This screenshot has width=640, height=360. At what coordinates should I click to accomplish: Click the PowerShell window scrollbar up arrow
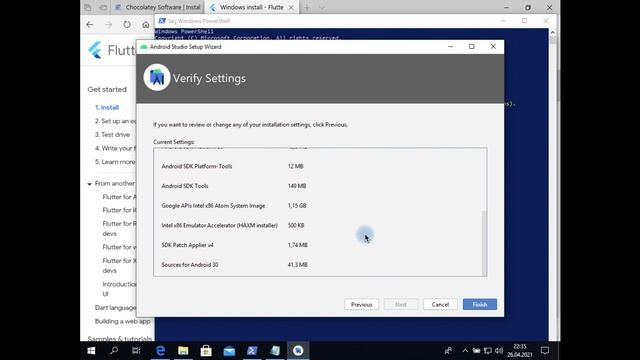point(553,32)
